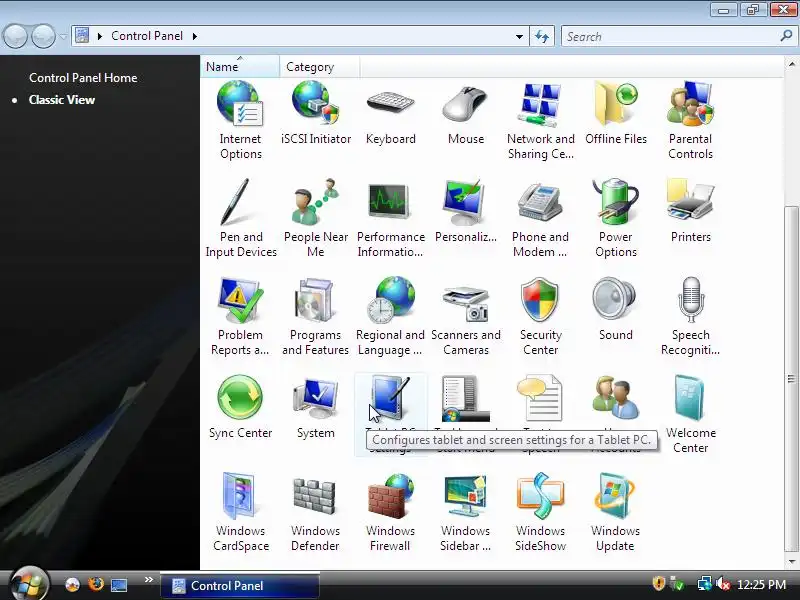The width and height of the screenshot is (800, 600).
Task: Open Text to Speech icon
Action: (x=540, y=398)
